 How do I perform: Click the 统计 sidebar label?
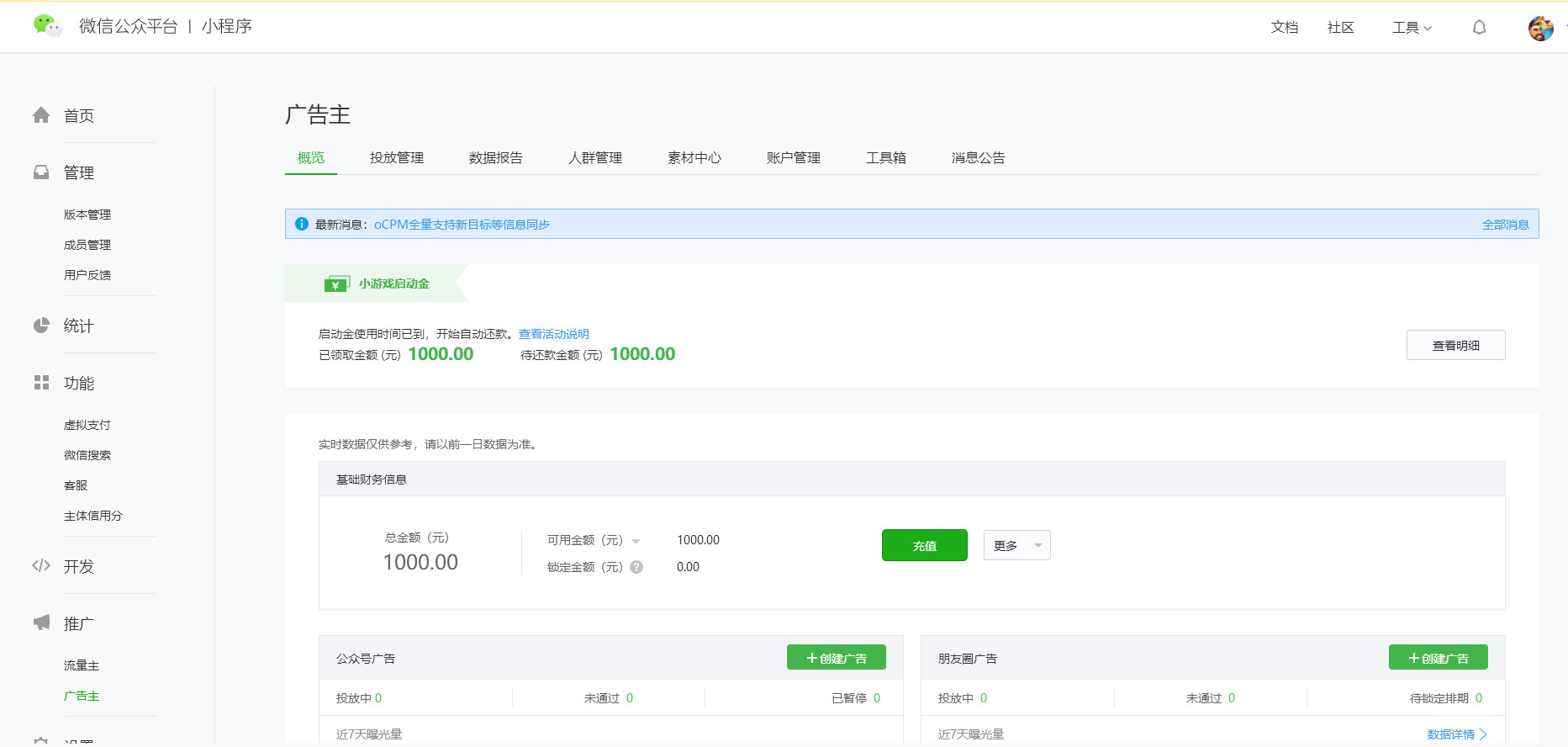click(79, 326)
